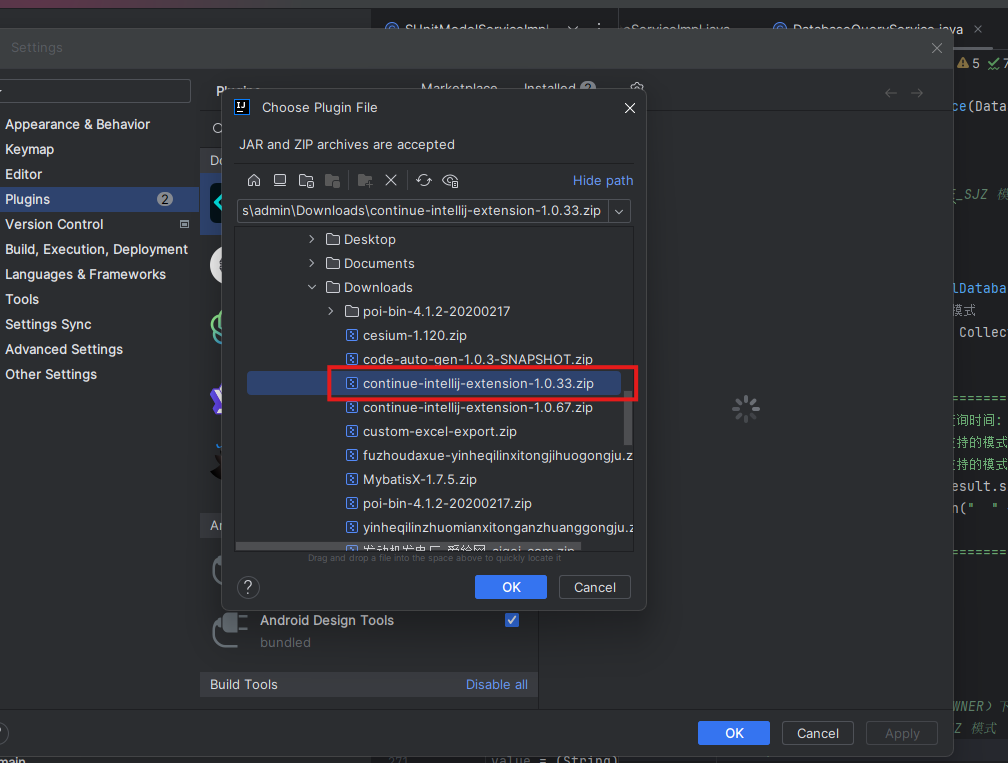The image size is (1008, 763).
Task: Expand the poi-bin-4.1.2-20200217 folder
Action: pos(330,311)
